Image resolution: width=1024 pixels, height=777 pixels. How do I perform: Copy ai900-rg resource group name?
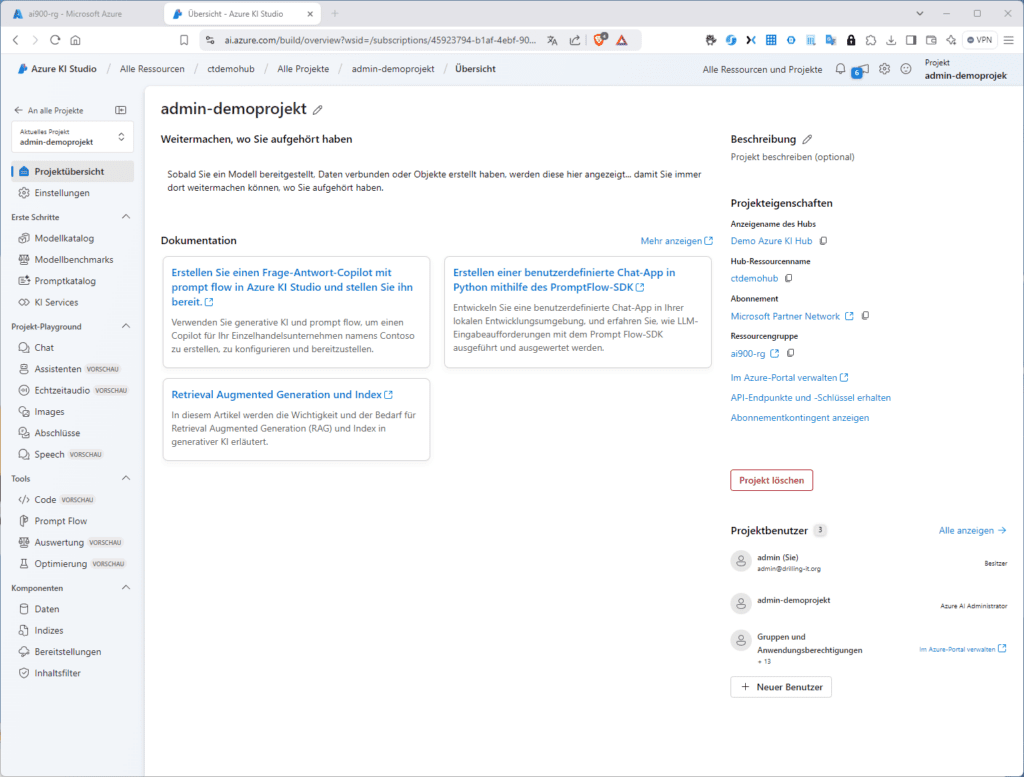[790, 353]
